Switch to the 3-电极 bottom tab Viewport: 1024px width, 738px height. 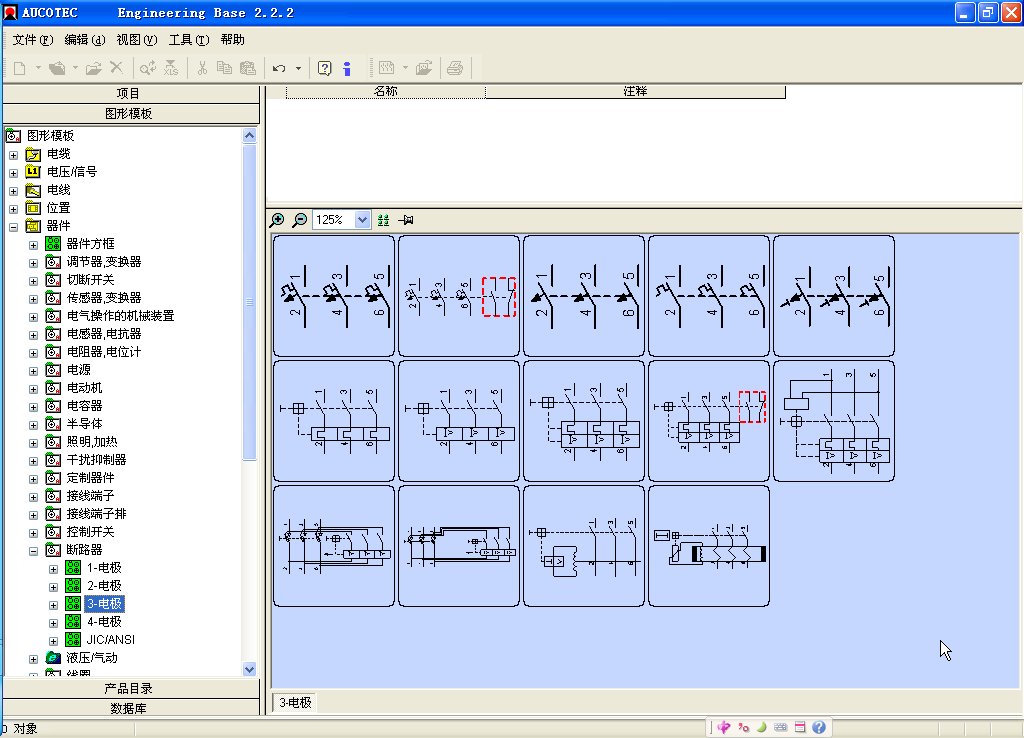pyautogui.click(x=295, y=703)
